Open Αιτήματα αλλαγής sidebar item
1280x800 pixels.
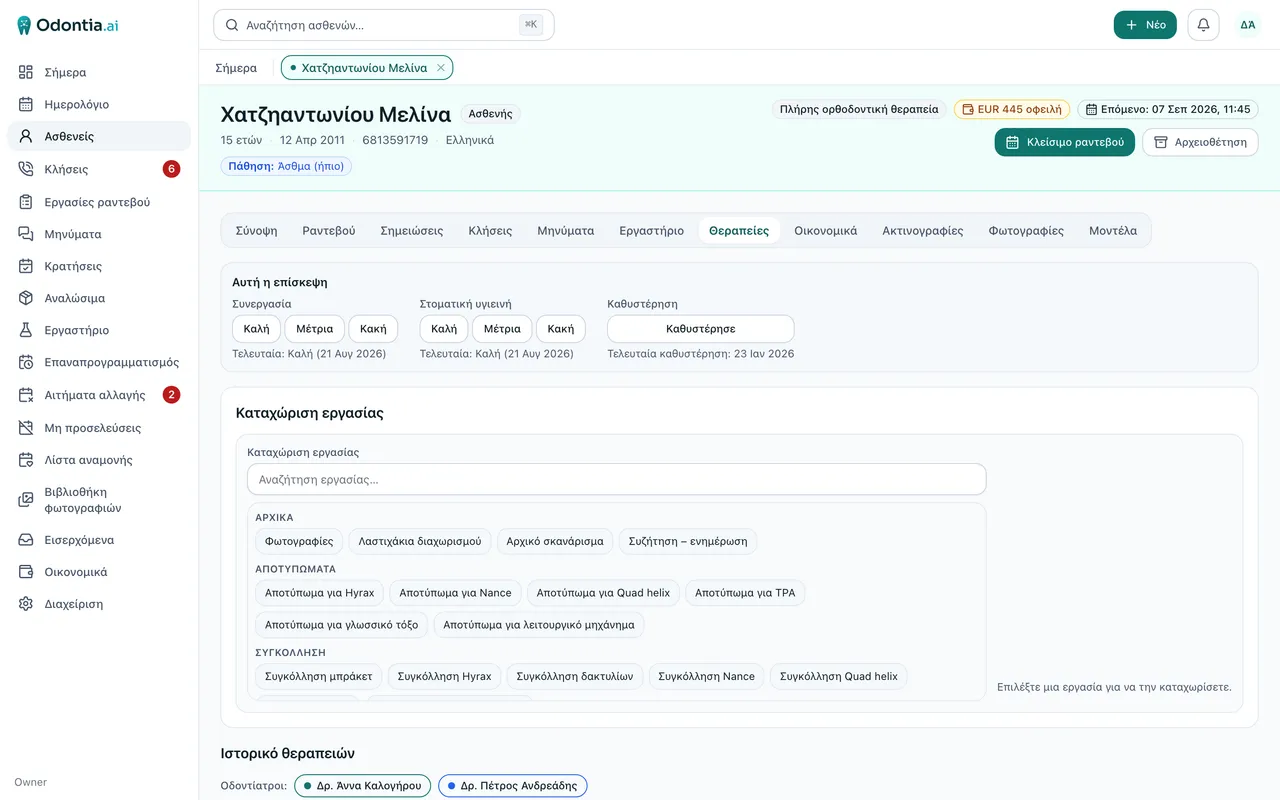[x=99, y=395]
